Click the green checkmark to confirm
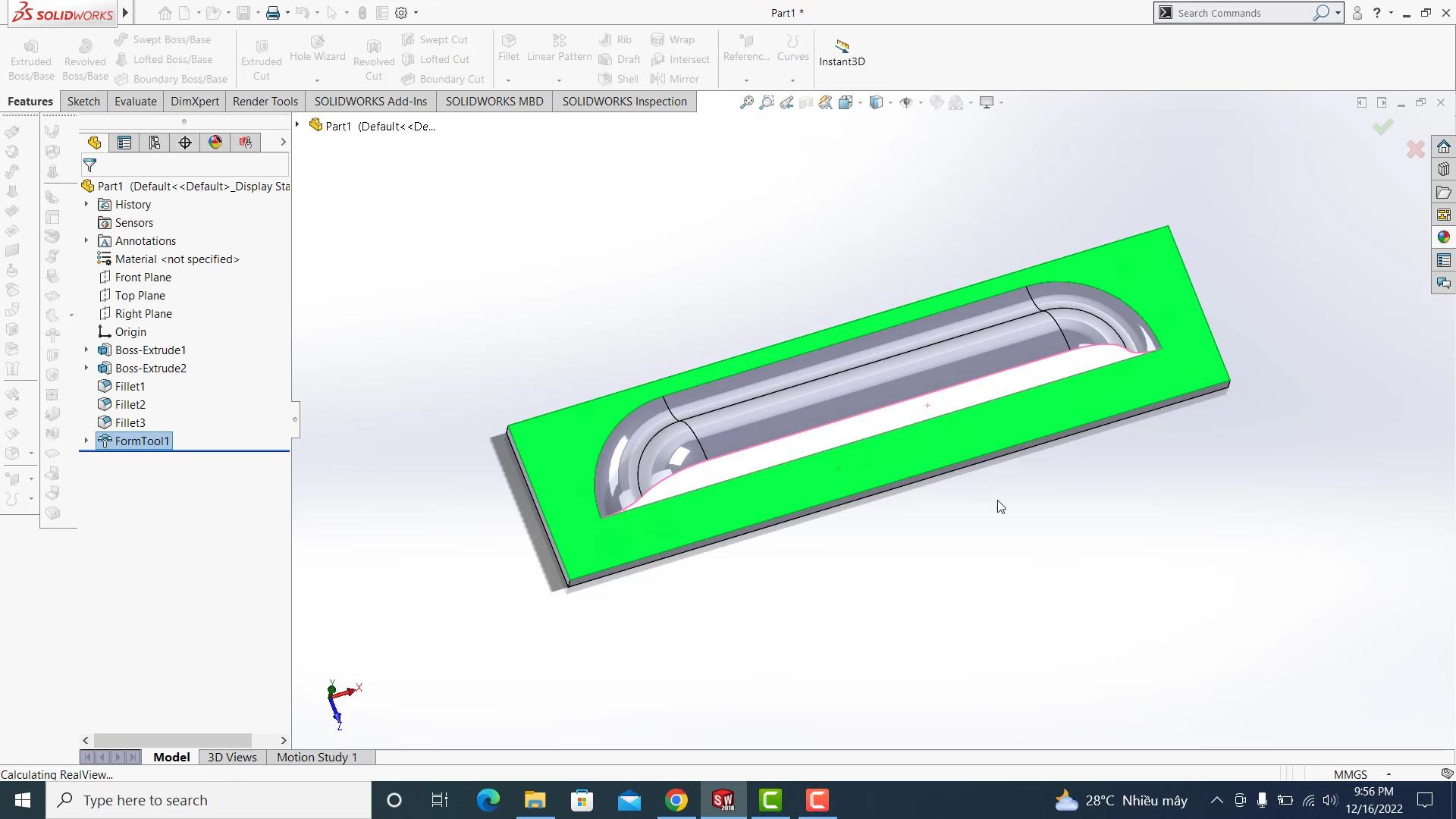 (1382, 127)
